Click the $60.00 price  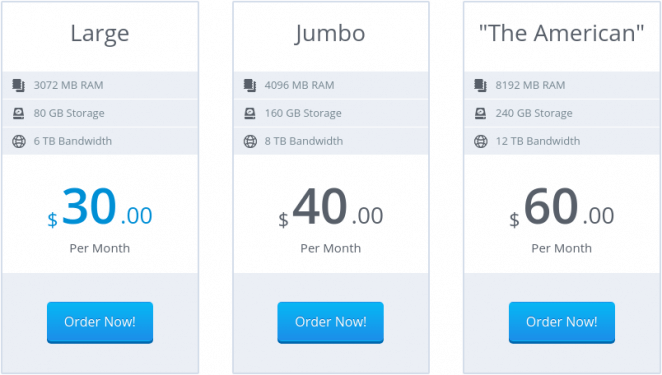(x=562, y=208)
